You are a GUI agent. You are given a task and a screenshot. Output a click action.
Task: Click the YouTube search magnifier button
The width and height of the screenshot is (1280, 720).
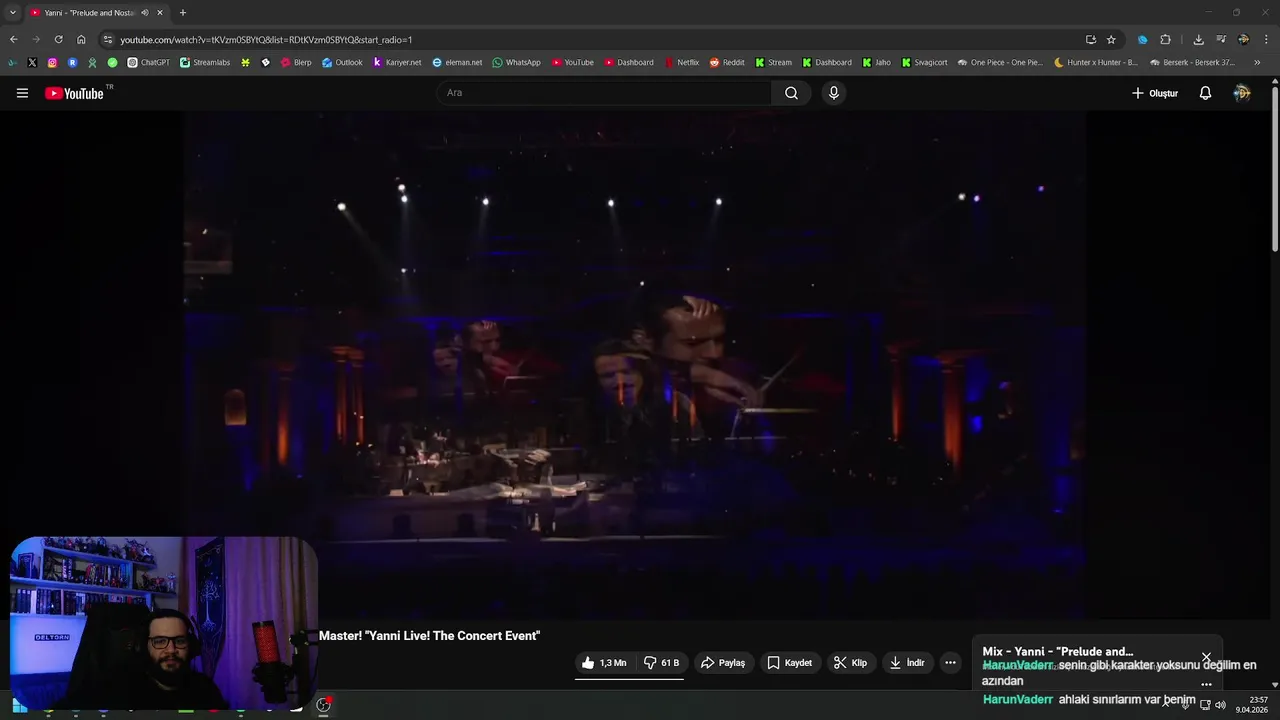791,93
